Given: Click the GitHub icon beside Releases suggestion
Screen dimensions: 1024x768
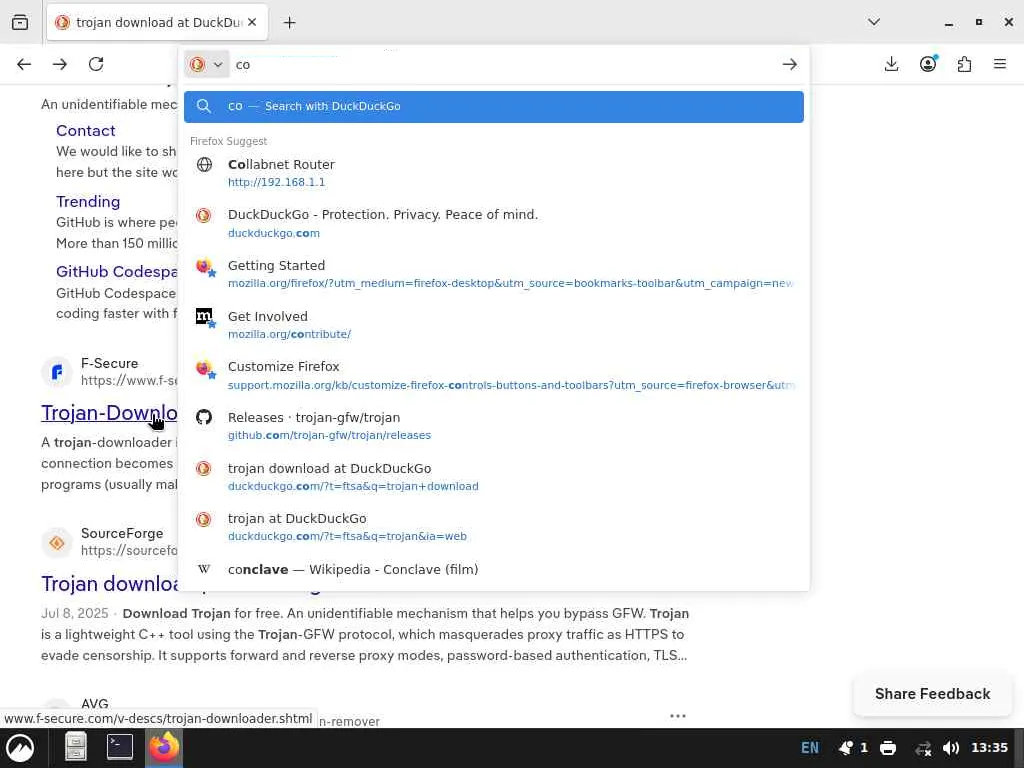Looking at the screenshot, I should (x=204, y=417).
